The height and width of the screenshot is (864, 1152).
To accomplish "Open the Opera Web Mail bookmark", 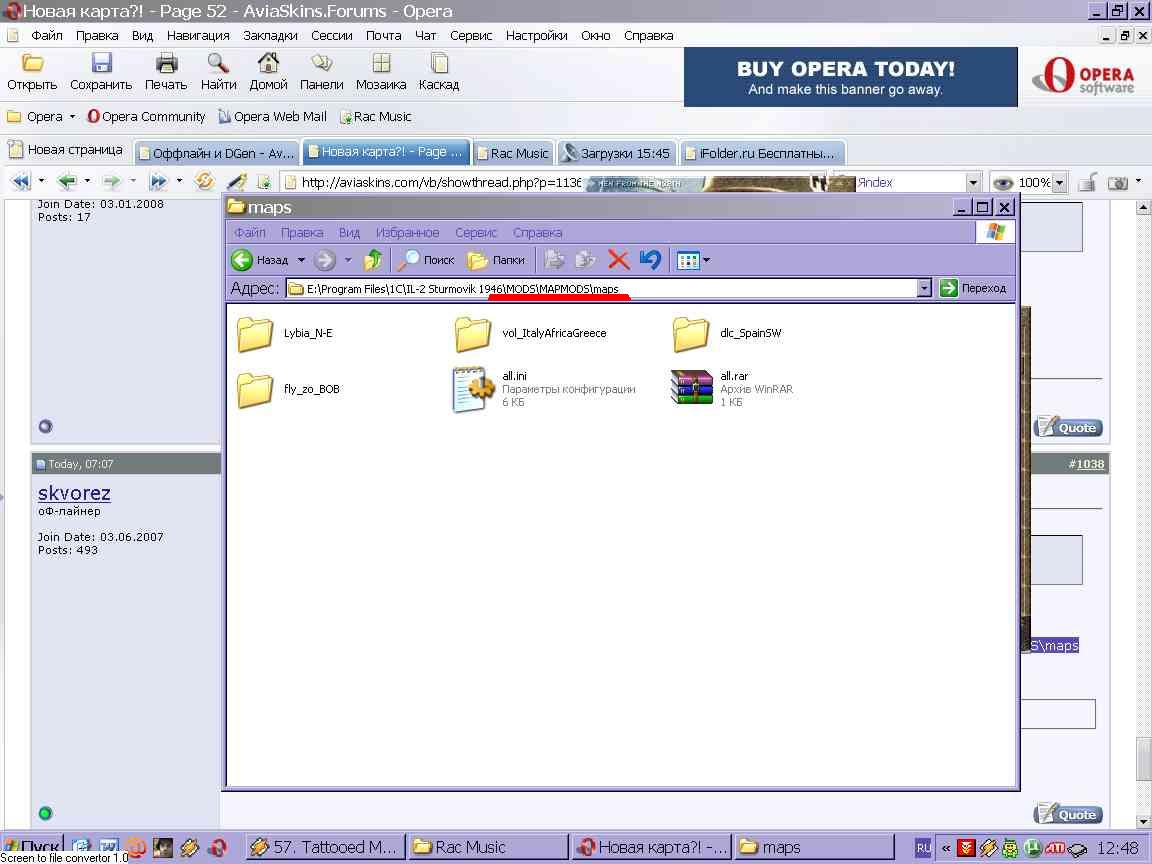I will coord(273,117).
